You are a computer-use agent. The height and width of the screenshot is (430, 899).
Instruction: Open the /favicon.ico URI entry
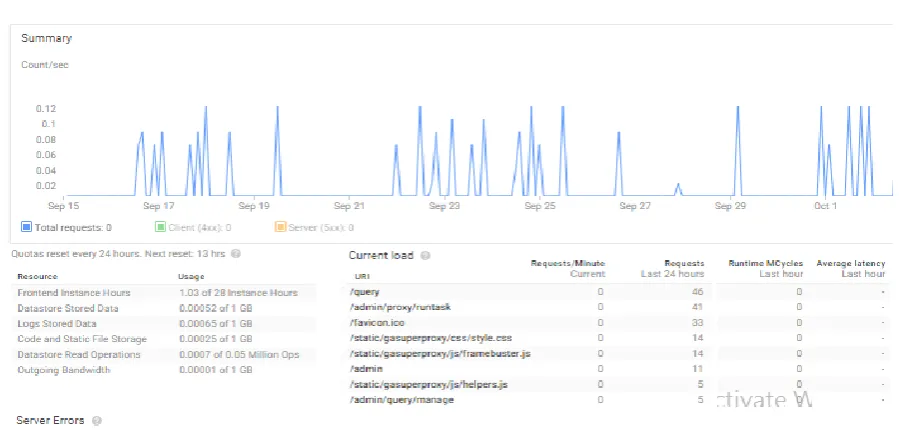[x=377, y=323]
